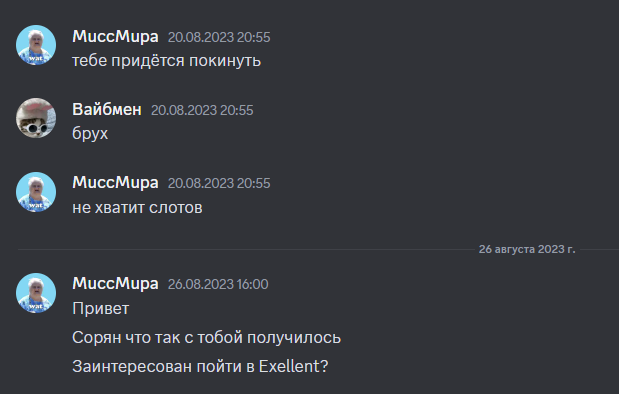Select the message "не хватит слотов"
Image resolution: width=619 pixels, height=394 pixels.
point(137,208)
